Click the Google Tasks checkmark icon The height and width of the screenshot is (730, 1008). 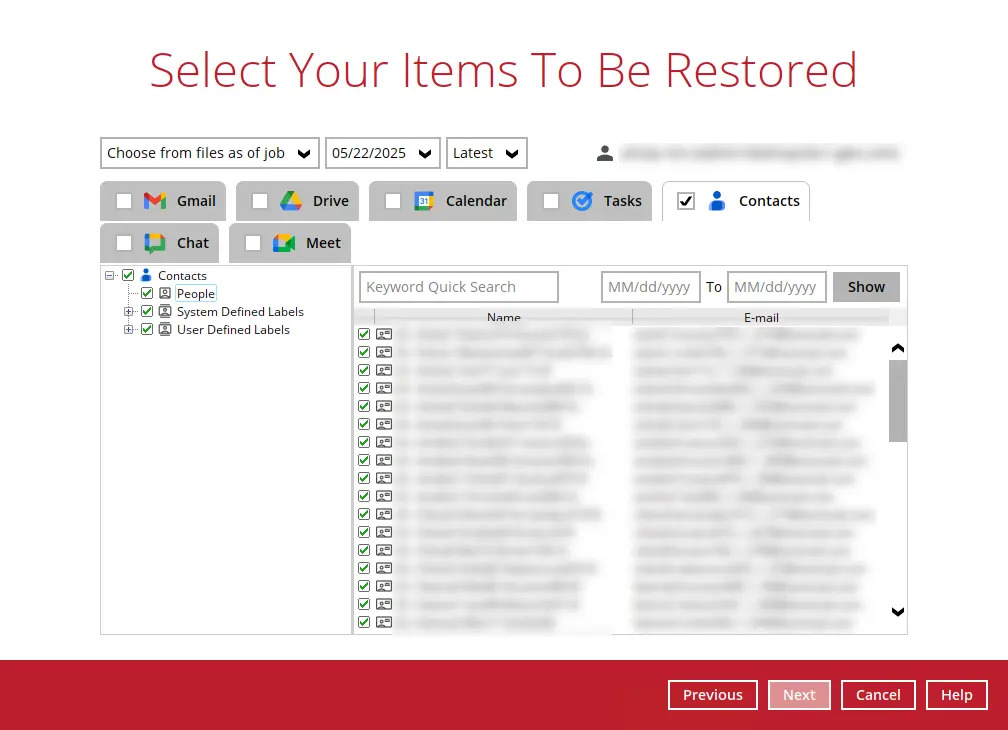tap(582, 201)
